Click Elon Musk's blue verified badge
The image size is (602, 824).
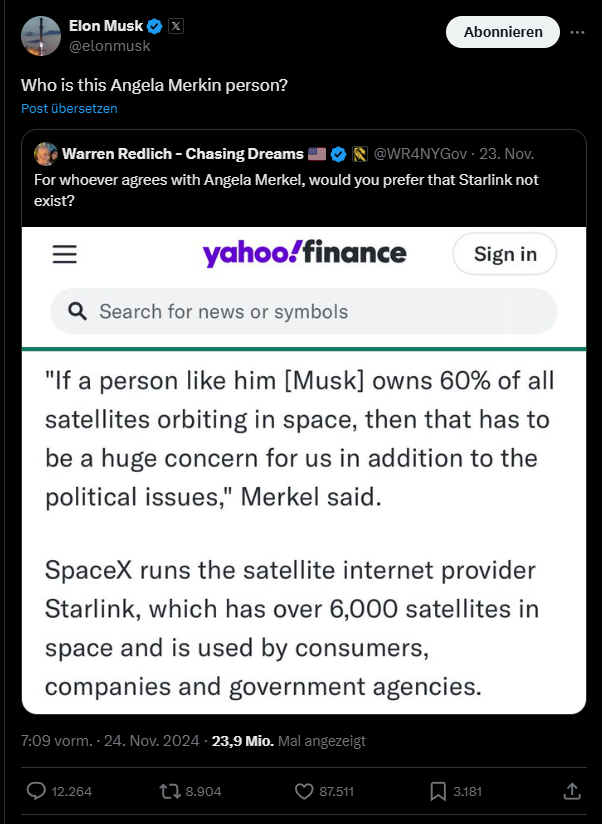point(155,25)
